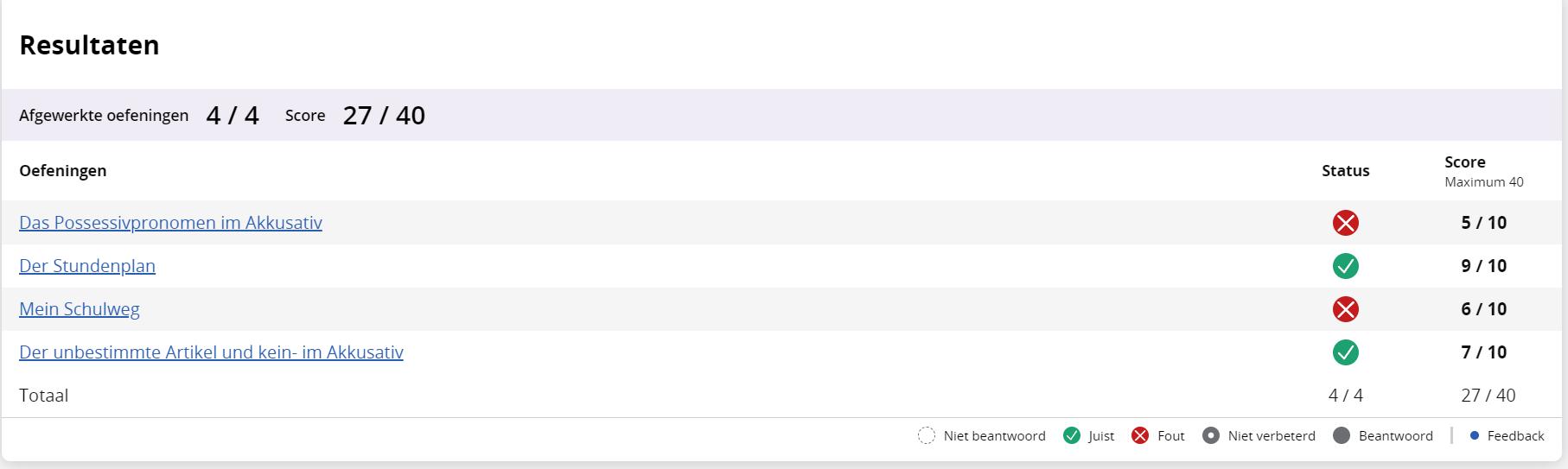Click green checkmark status for Der Stundenplan
The height and width of the screenshot is (469, 1568).
coord(1345,266)
